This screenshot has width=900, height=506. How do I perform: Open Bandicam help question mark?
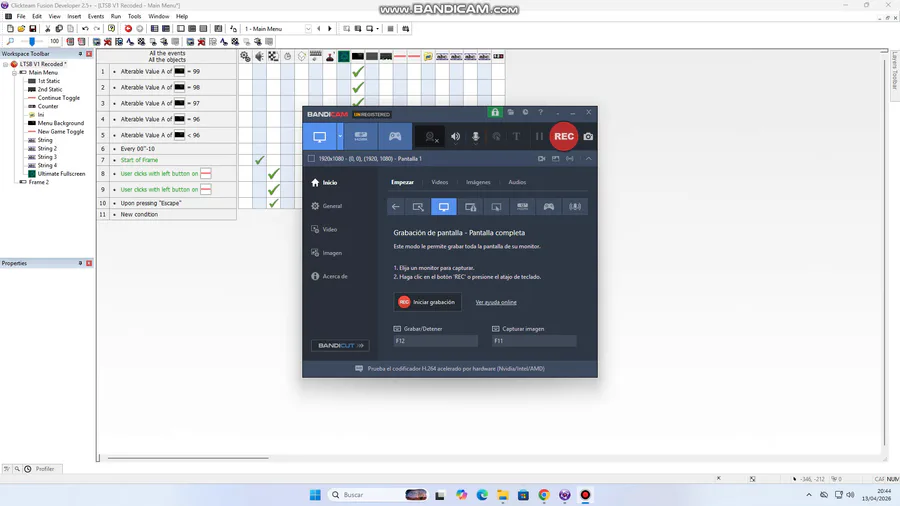tap(540, 112)
